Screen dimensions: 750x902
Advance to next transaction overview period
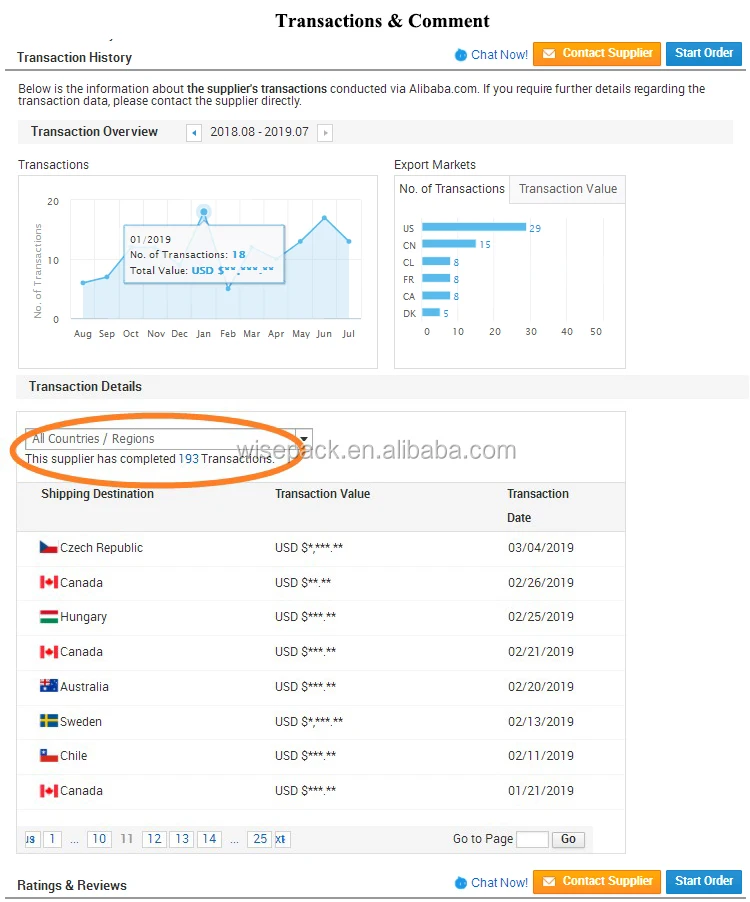(325, 133)
